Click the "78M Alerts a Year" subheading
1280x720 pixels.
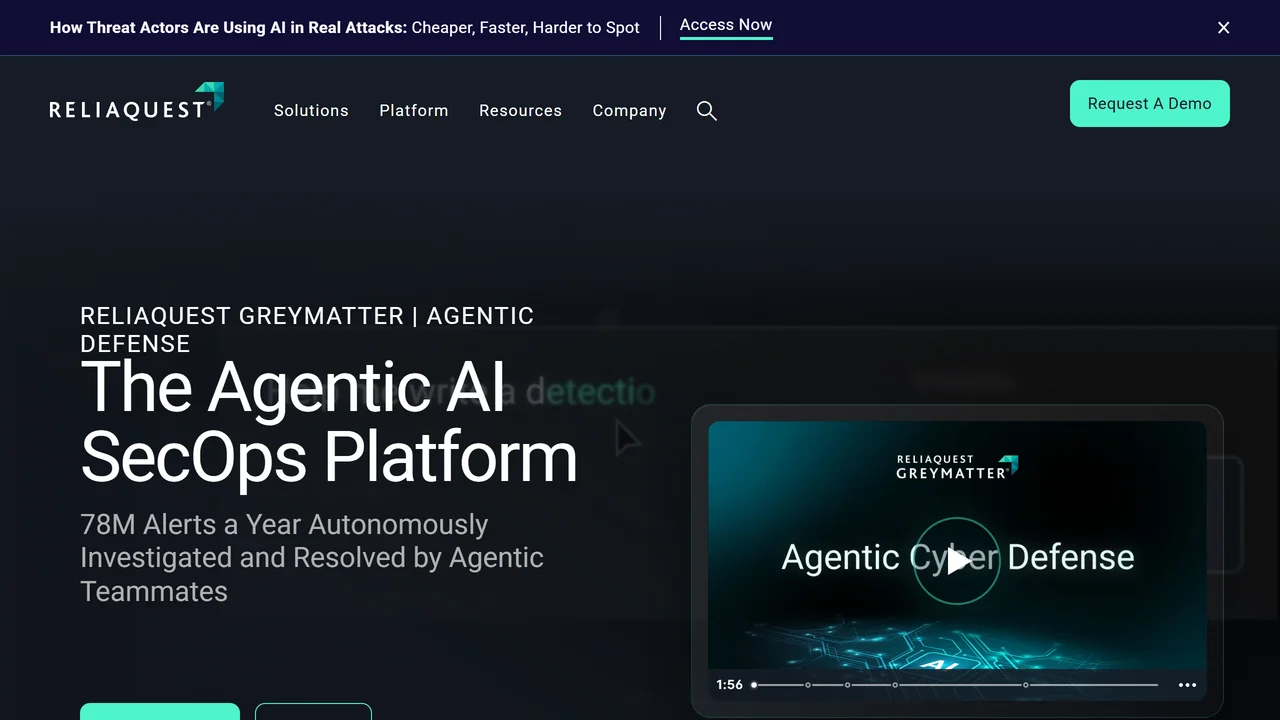tap(312, 558)
